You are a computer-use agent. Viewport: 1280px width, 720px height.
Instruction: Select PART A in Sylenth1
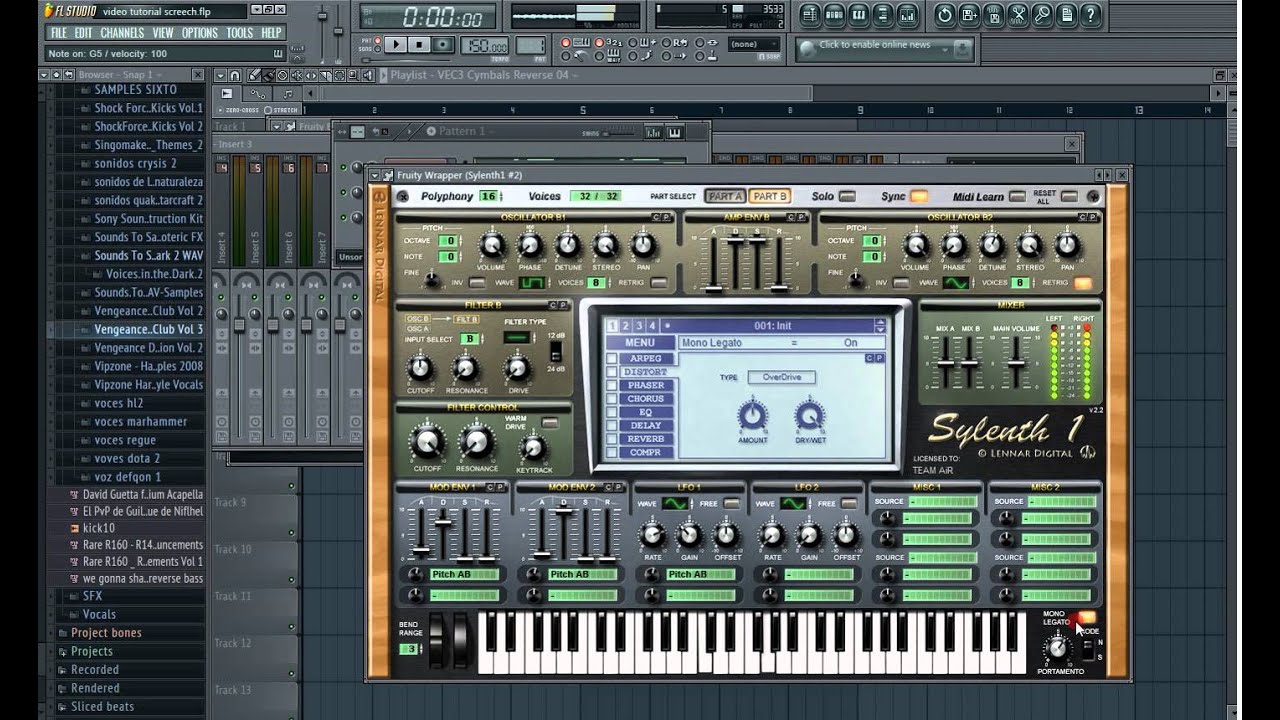[x=724, y=196]
